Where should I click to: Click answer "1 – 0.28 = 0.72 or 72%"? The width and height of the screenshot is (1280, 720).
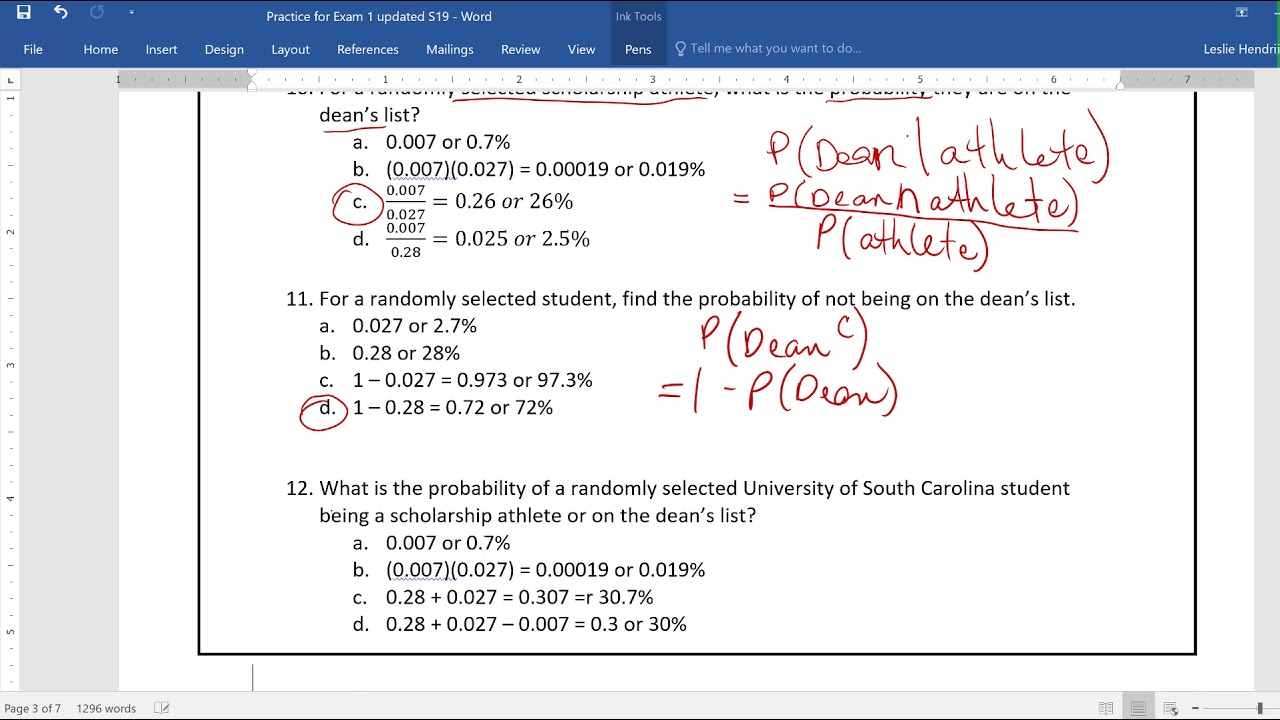[452, 407]
